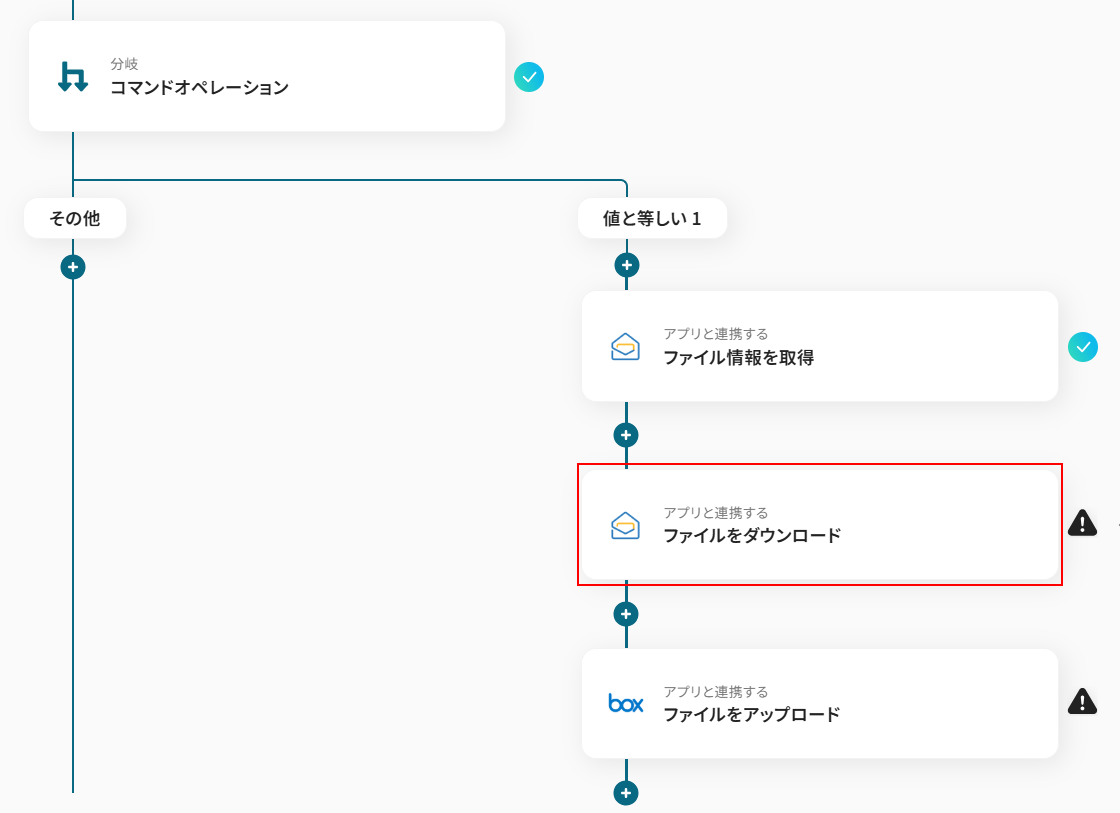Click the mail icon on ファイルをダウンロード card
Image resolution: width=1120 pixels, height=813 pixels.
[x=625, y=525]
